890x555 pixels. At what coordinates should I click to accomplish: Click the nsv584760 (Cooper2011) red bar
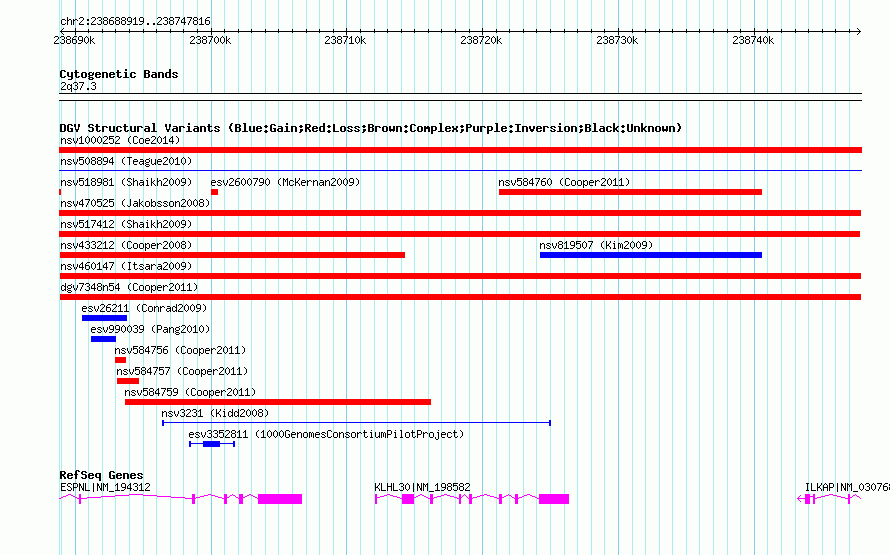click(x=630, y=192)
